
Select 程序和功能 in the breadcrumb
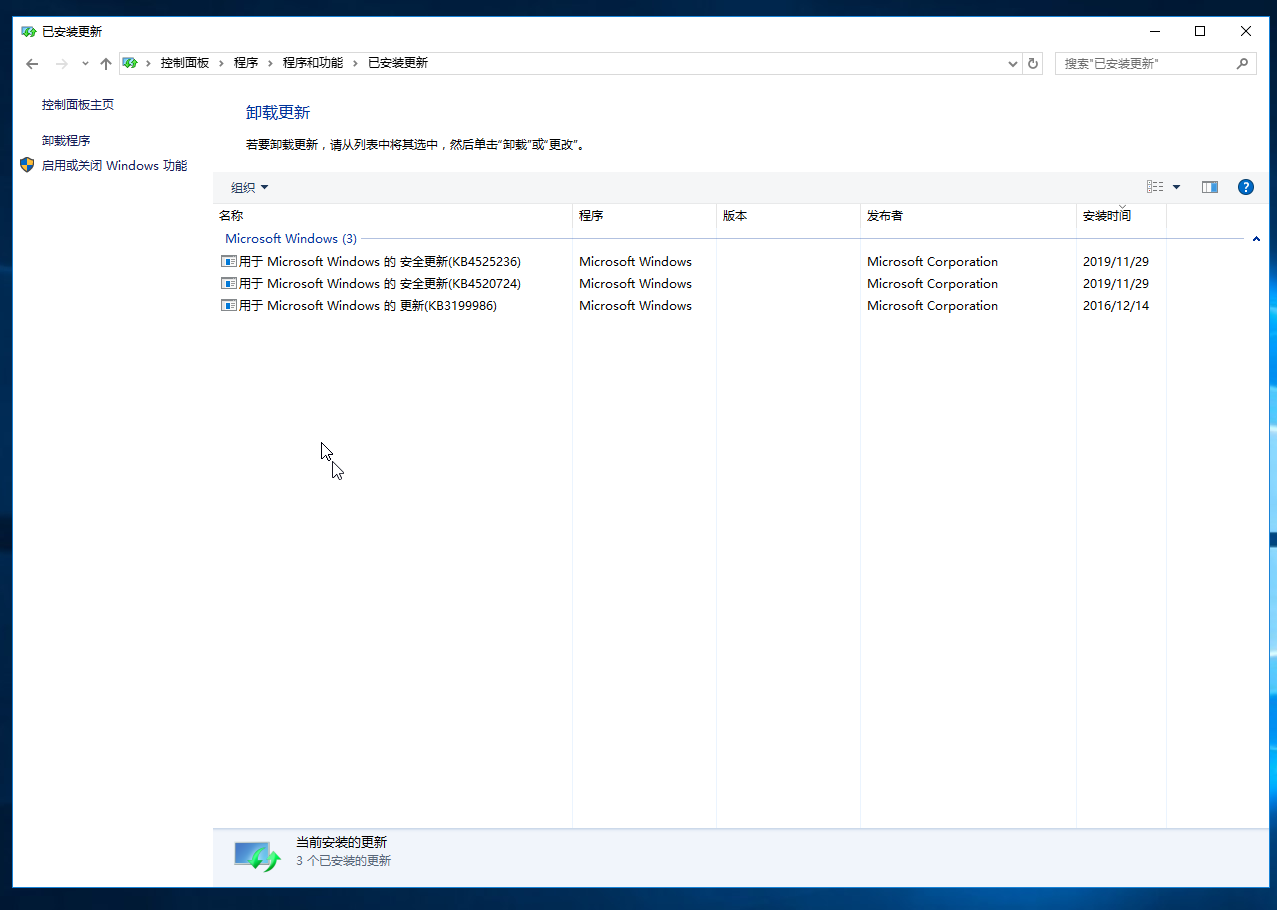pos(313,63)
